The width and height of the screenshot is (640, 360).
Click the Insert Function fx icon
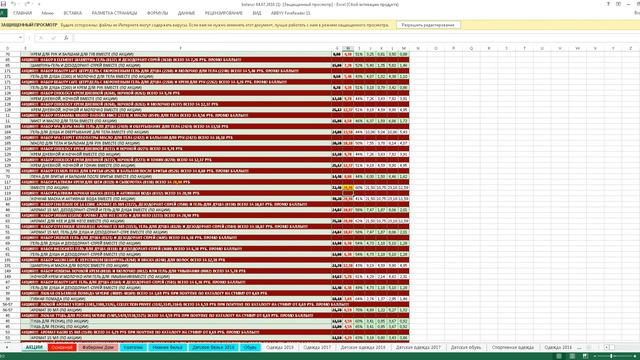click(x=66, y=38)
